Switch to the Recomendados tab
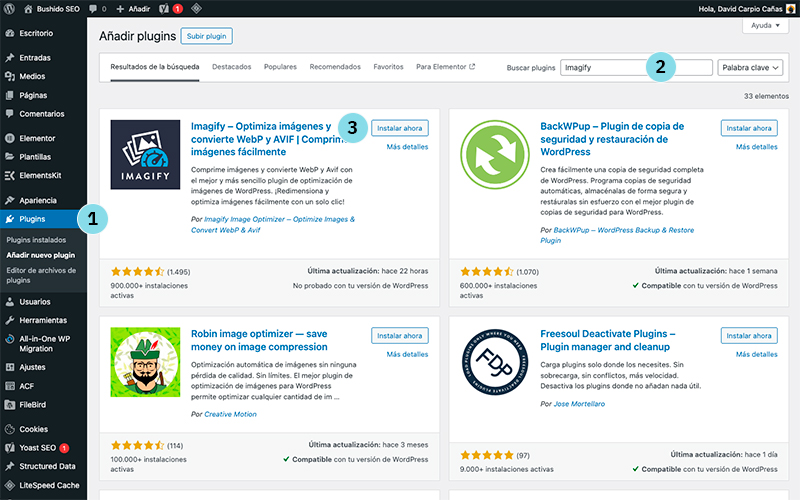Viewport: 800px width, 500px height. [335, 67]
